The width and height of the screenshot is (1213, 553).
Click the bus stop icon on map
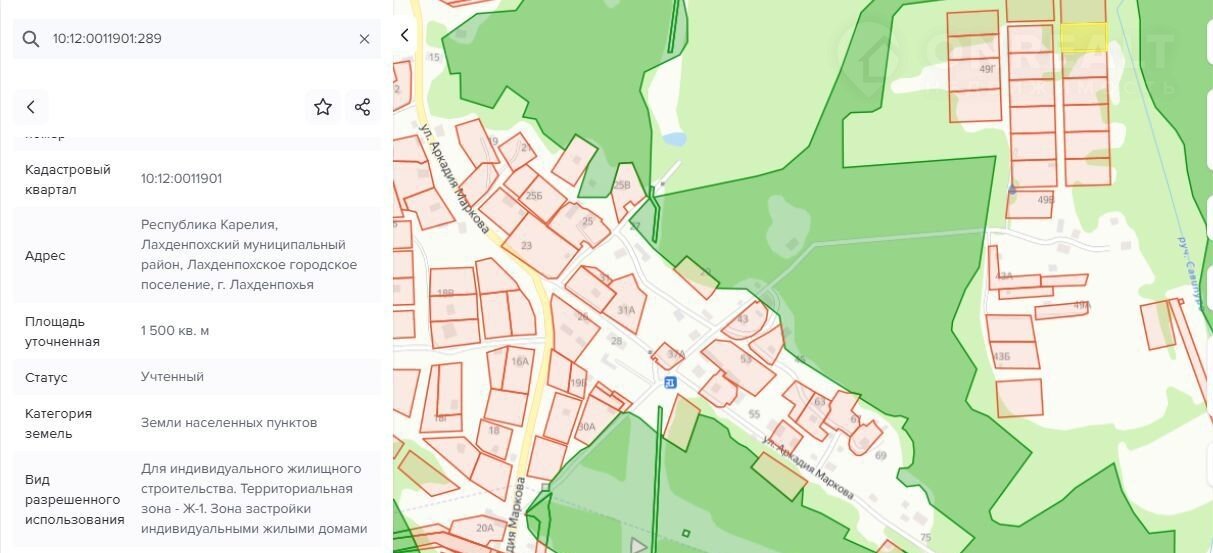(x=669, y=382)
